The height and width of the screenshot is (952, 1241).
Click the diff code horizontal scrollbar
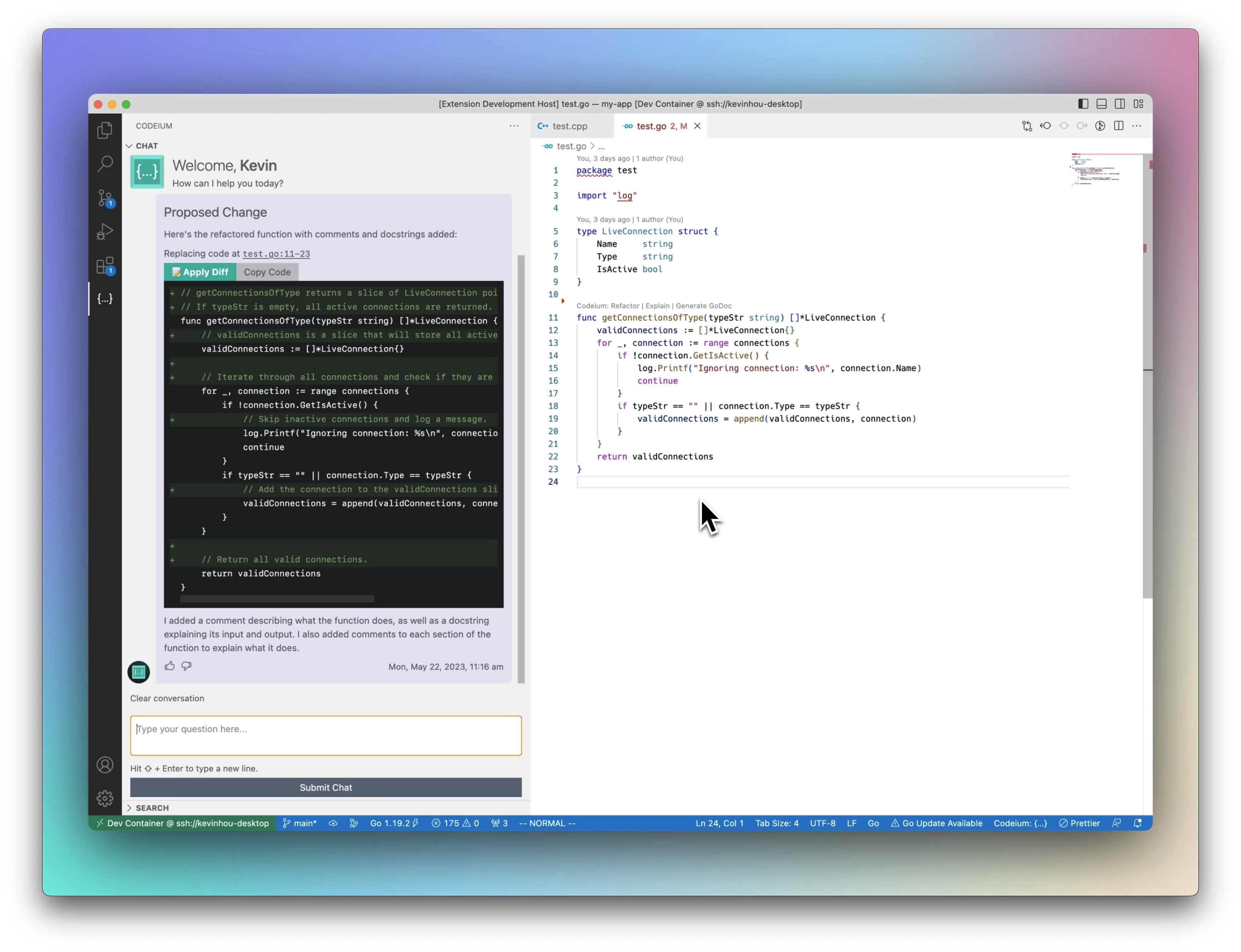coord(277,599)
